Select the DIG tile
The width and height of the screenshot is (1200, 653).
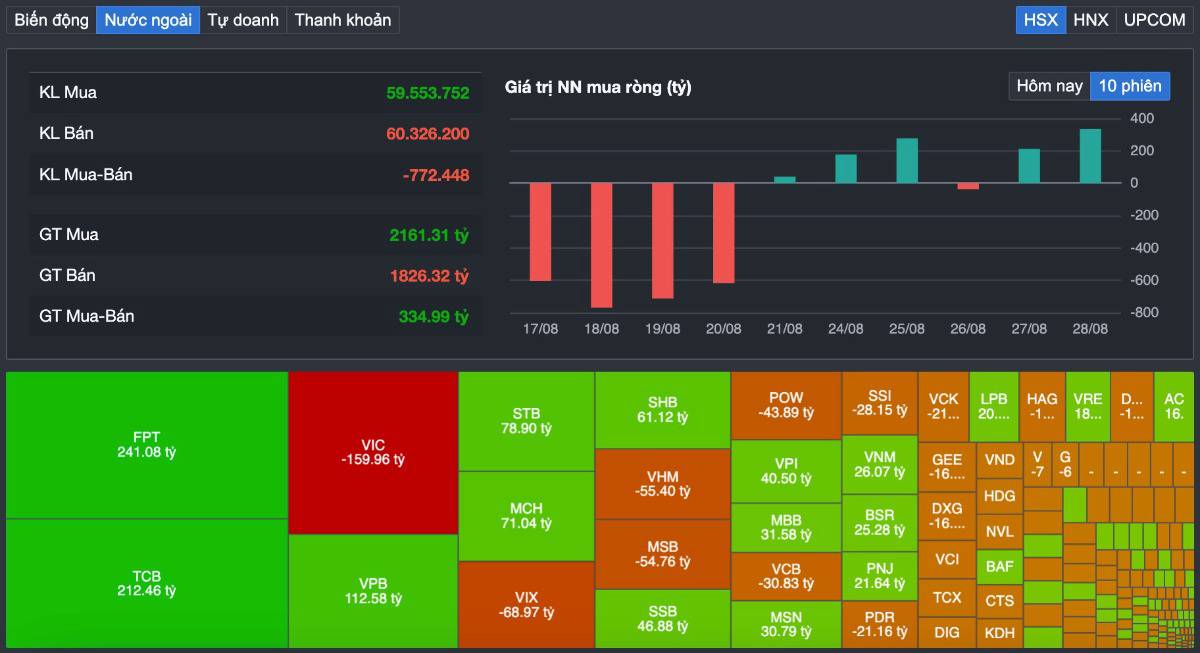pos(946,632)
